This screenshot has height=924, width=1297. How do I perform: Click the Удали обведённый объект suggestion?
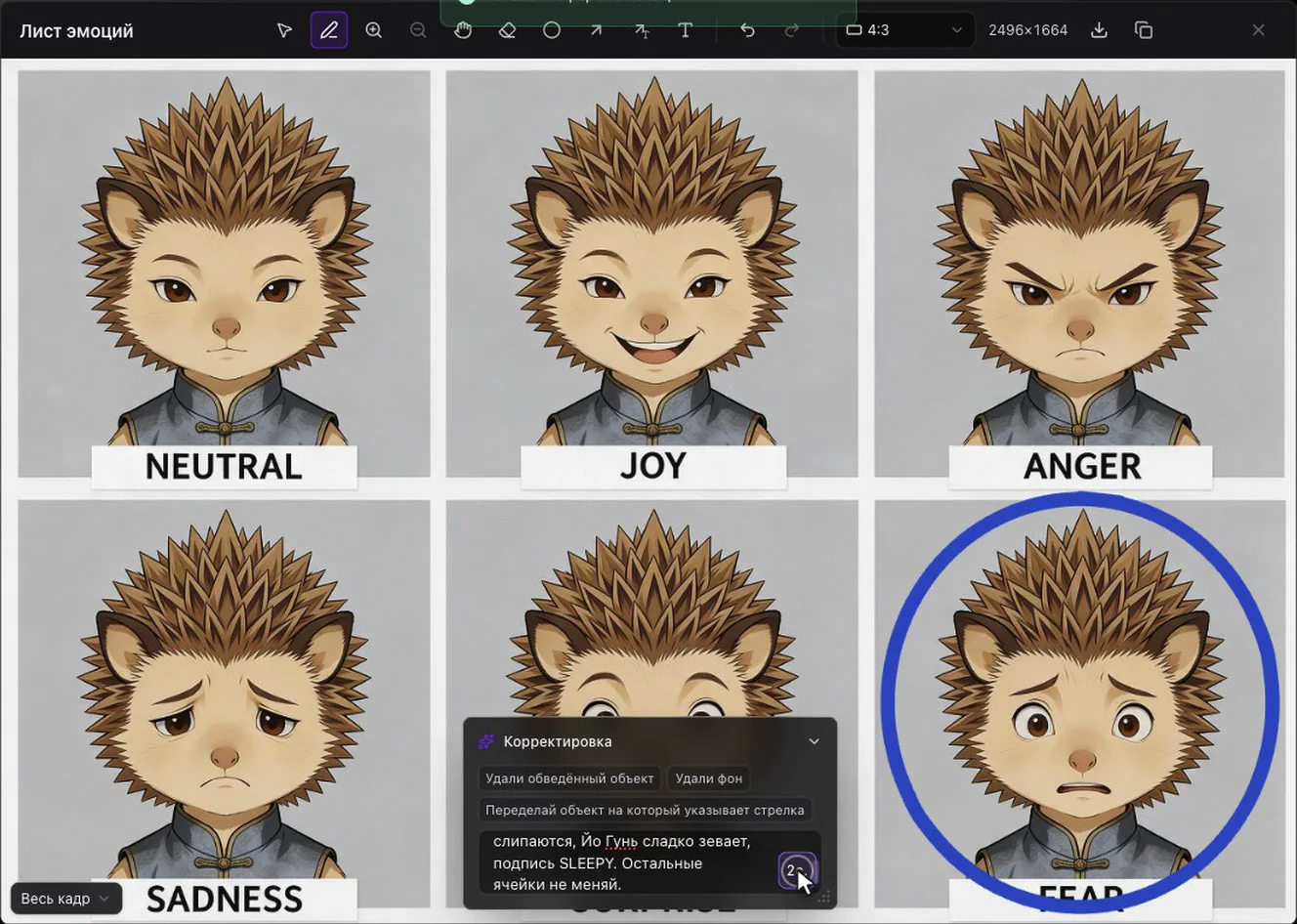pyautogui.click(x=569, y=778)
